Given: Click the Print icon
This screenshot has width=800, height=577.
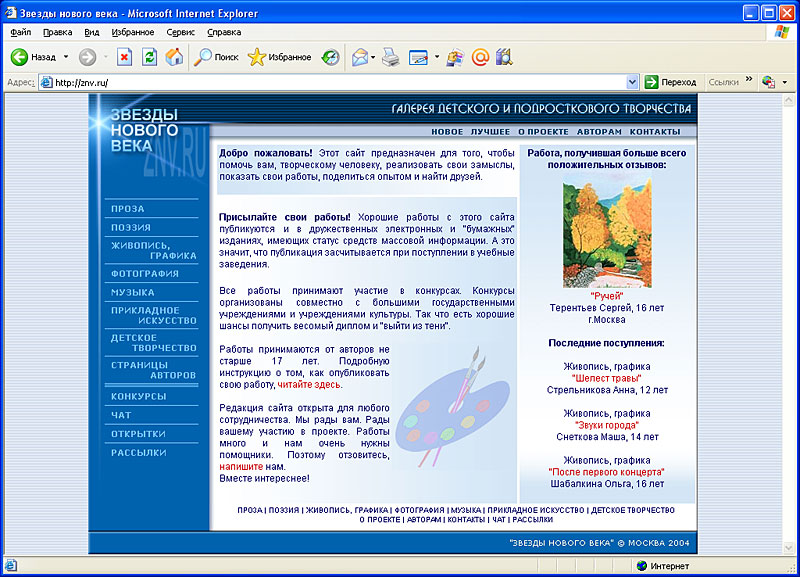Looking at the screenshot, I should [388, 57].
